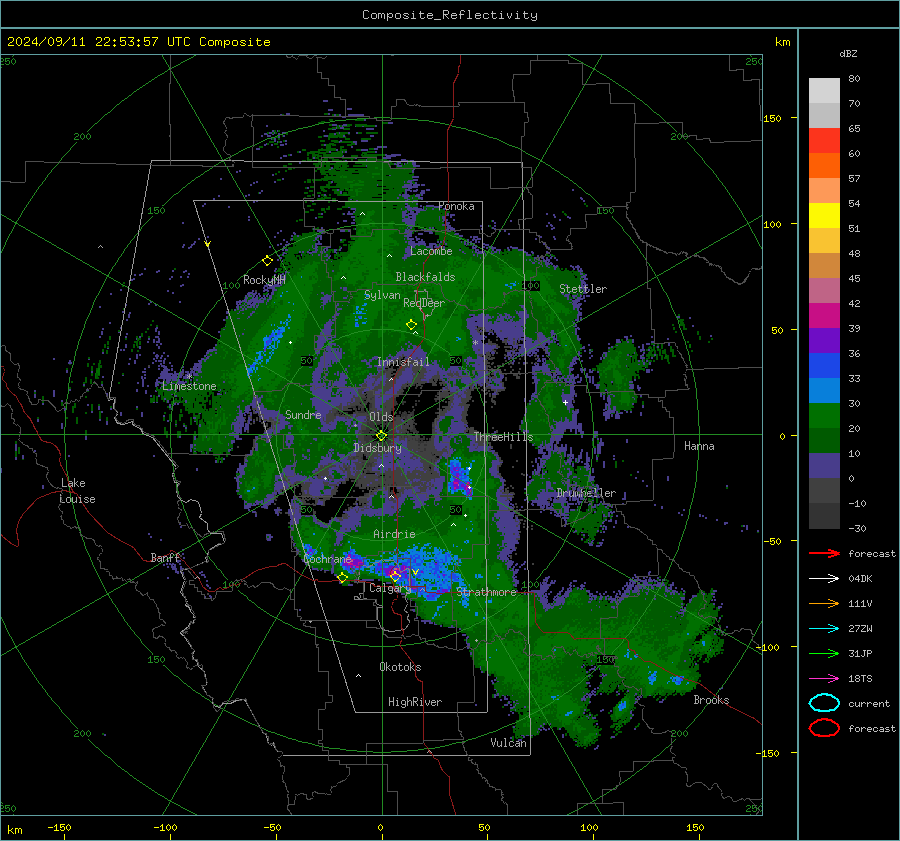The width and height of the screenshot is (900, 841).
Task: Click the Airdrie city label
Action: pos(394,534)
